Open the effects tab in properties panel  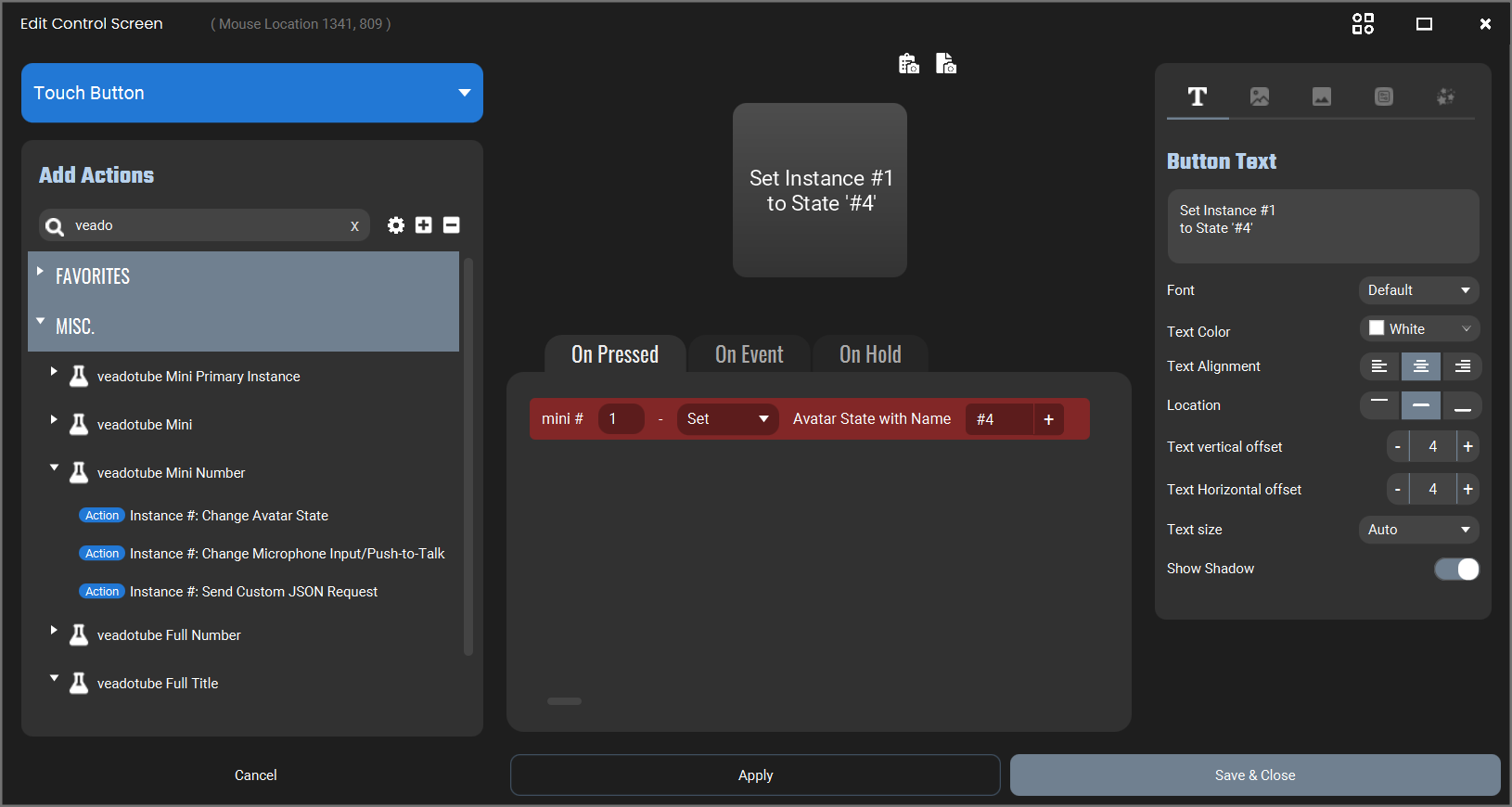[1445, 96]
